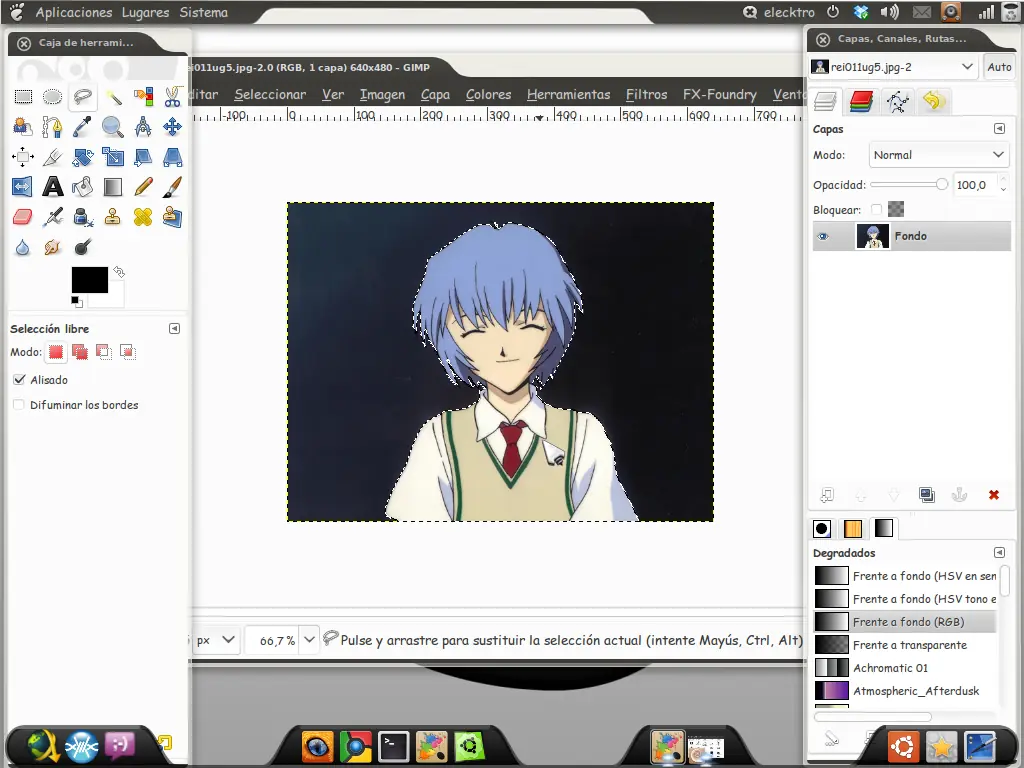The width and height of the screenshot is (1024, 768).
Task: Select the Crop knife tool
Action: (52, 157)
